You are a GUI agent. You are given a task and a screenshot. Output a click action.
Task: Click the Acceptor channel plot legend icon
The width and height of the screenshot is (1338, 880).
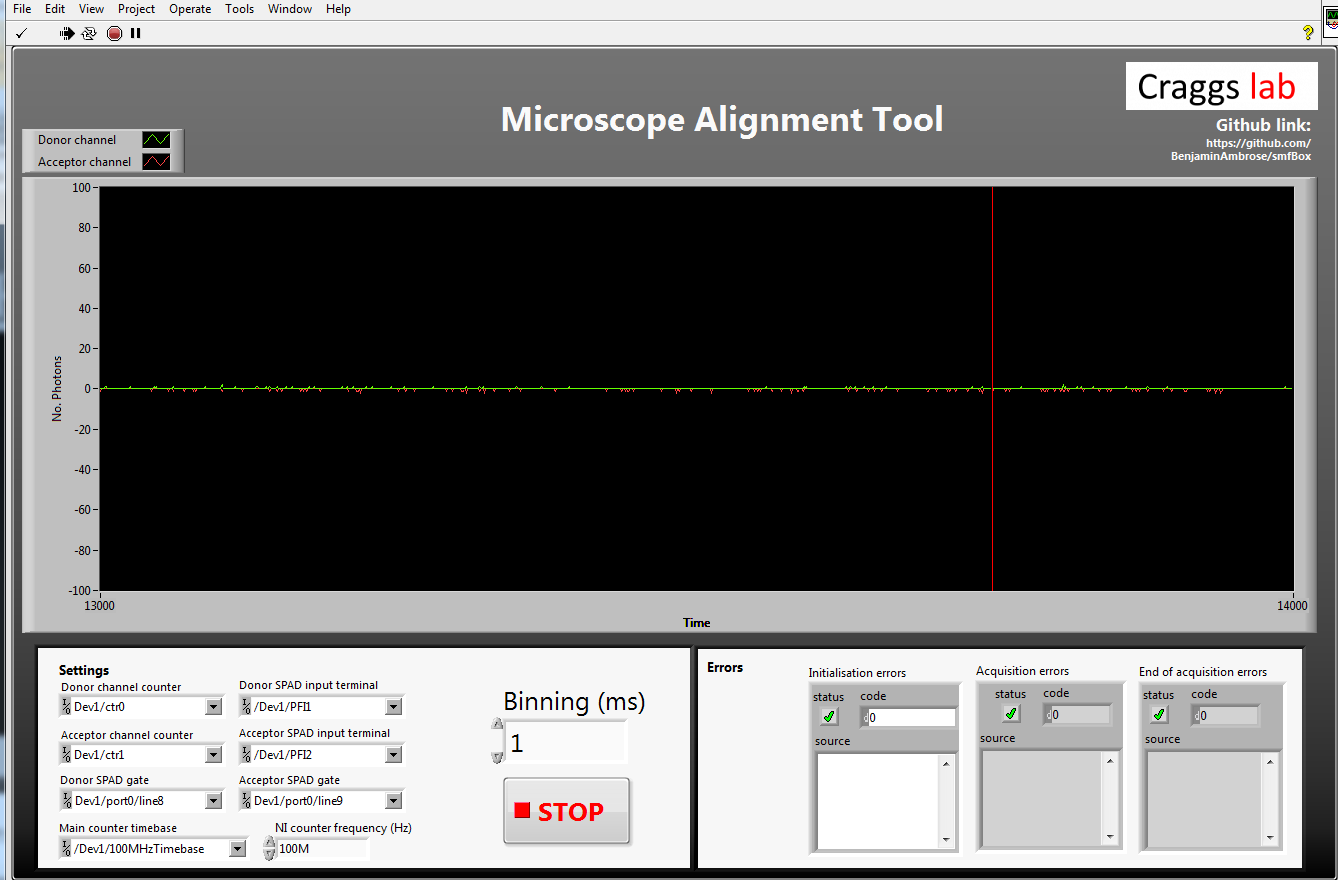(156, 162)
